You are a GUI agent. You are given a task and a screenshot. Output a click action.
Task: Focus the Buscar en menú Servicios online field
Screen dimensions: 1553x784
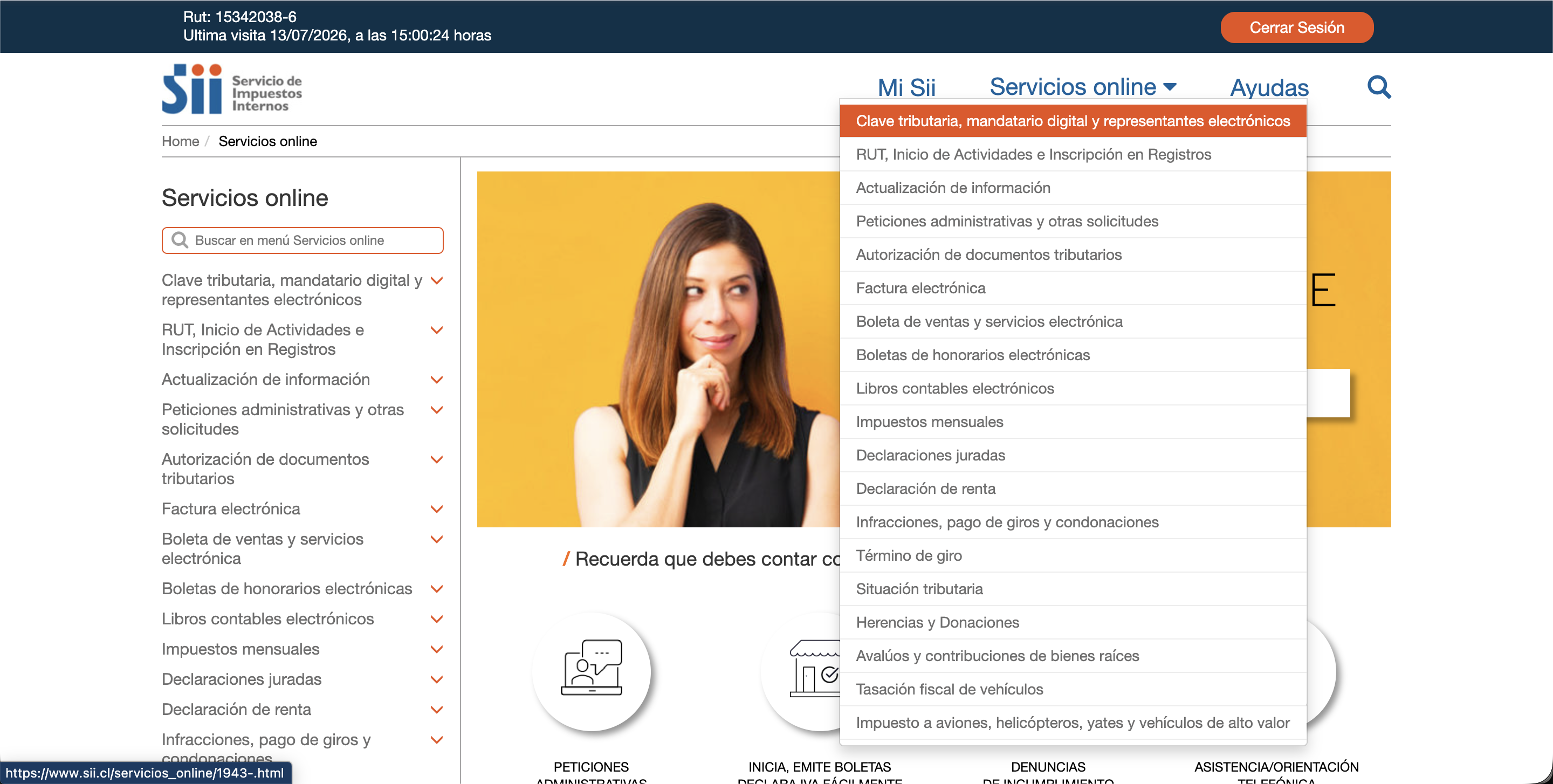click(x=303, y=240)
